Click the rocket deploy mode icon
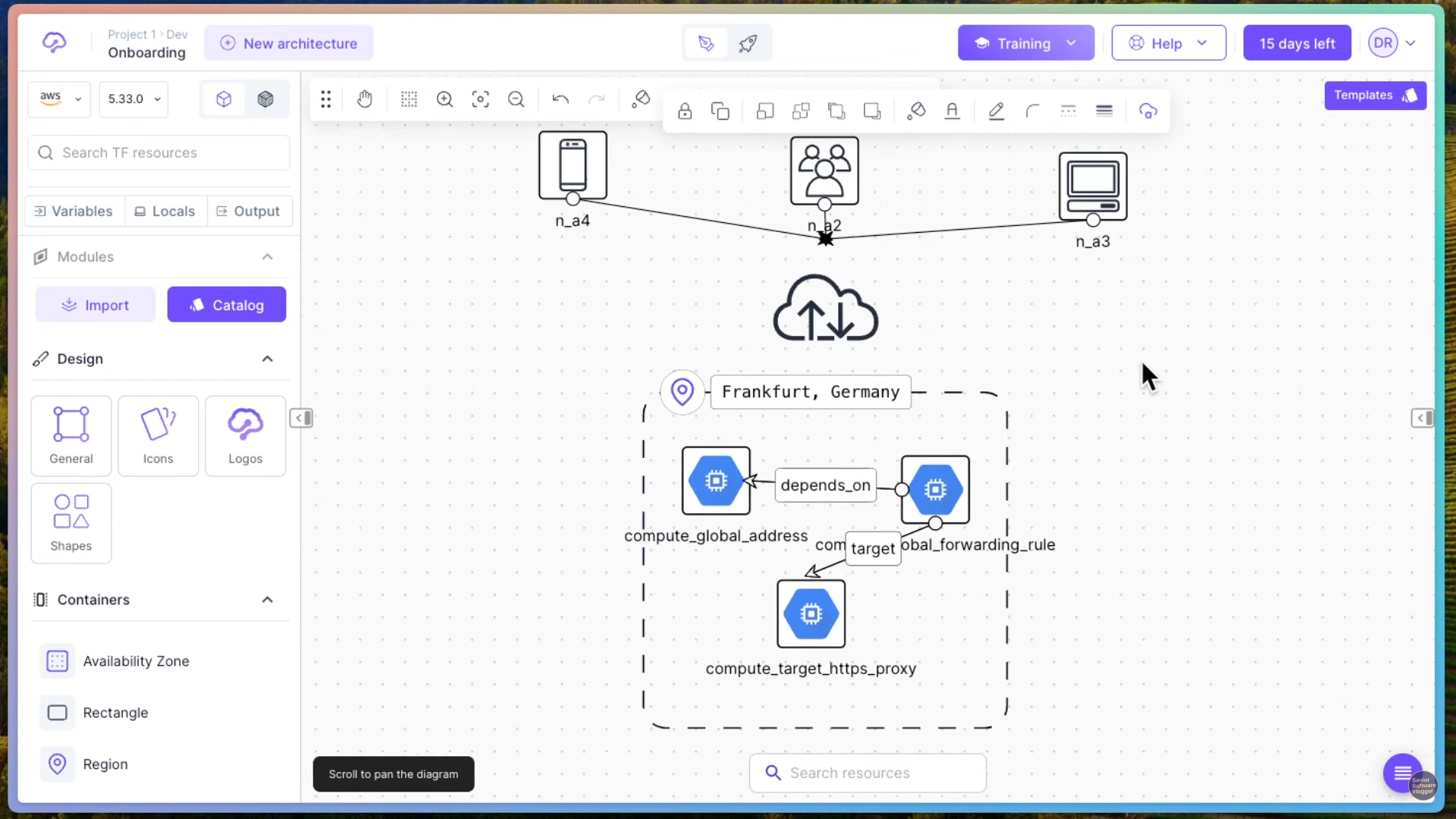The image size is (1456, 819). (x=748, y=43)
